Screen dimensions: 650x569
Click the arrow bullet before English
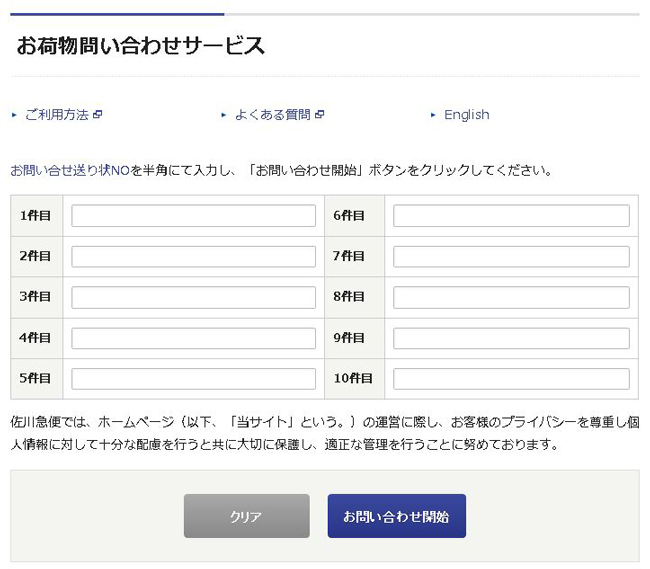[x=433, y=115]
